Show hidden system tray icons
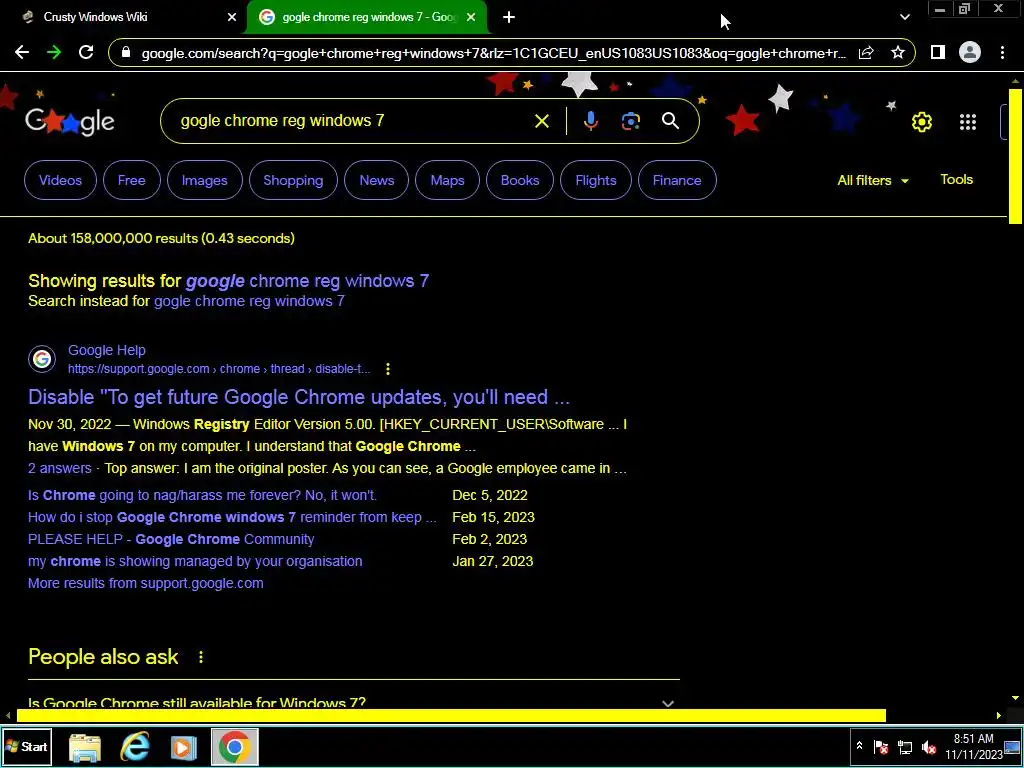Screen dimensions: 1024x768 (x=859, y=746)
